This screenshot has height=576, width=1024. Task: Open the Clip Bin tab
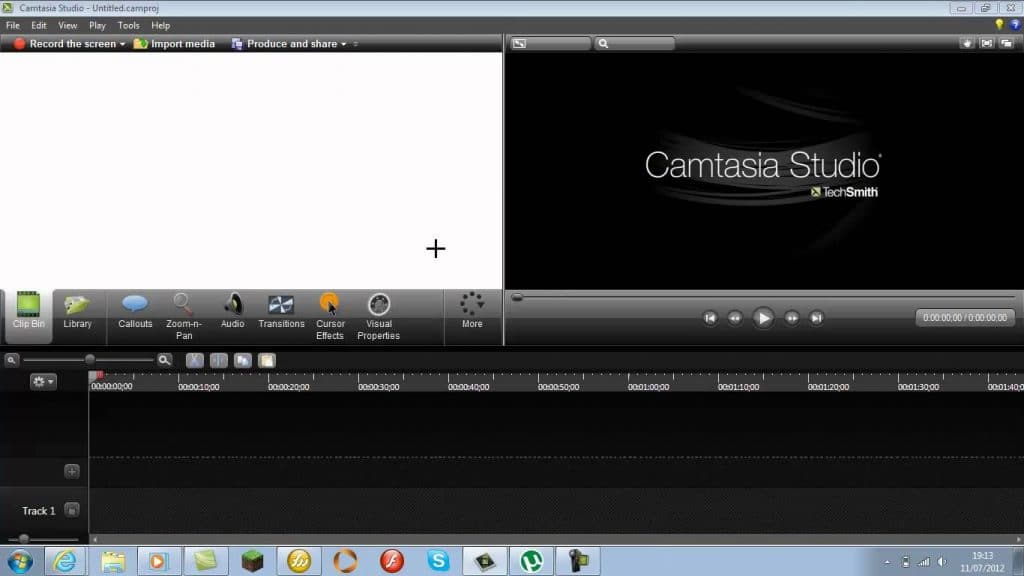(28, 311)
